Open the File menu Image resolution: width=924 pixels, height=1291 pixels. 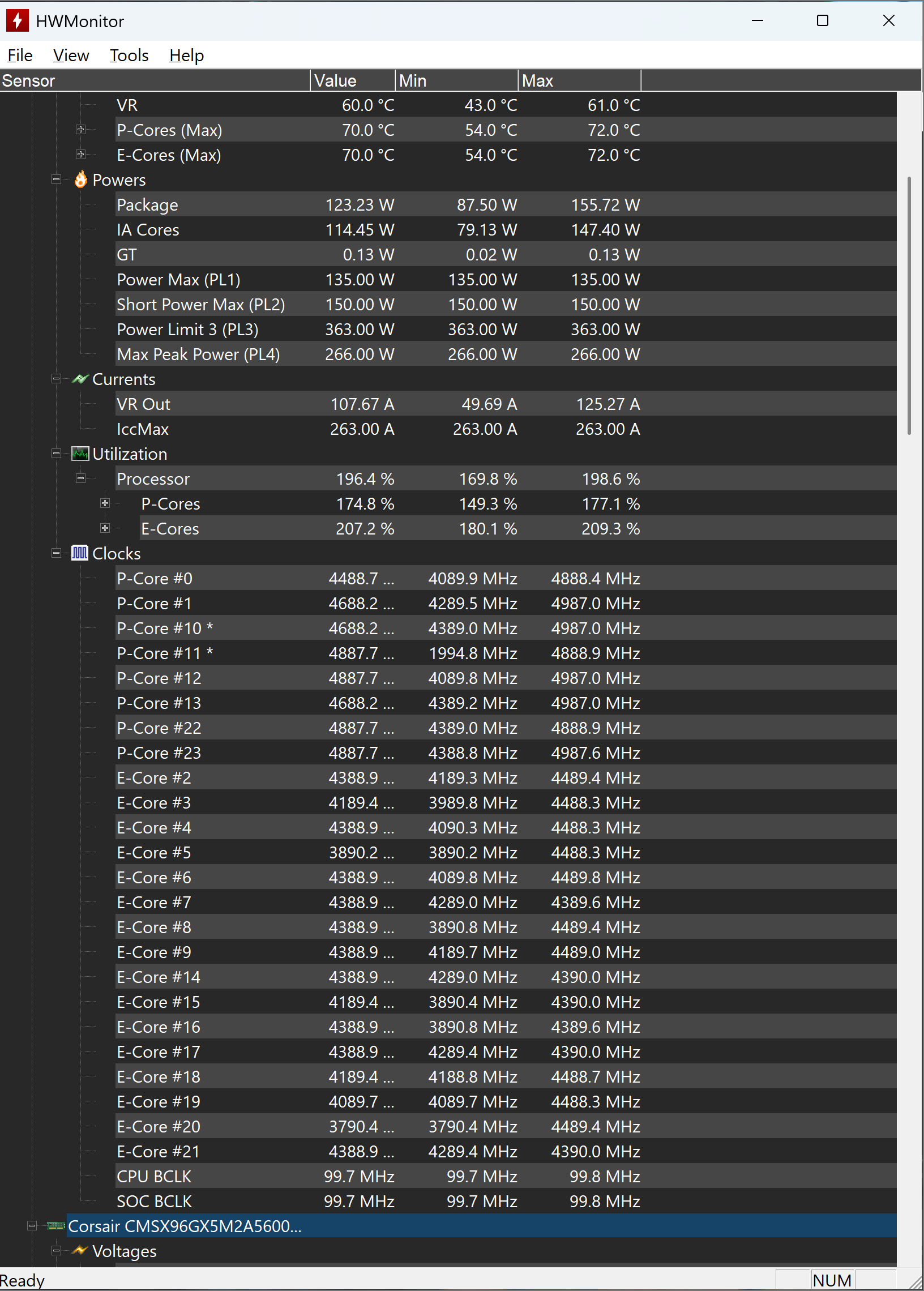coord(20,55)
